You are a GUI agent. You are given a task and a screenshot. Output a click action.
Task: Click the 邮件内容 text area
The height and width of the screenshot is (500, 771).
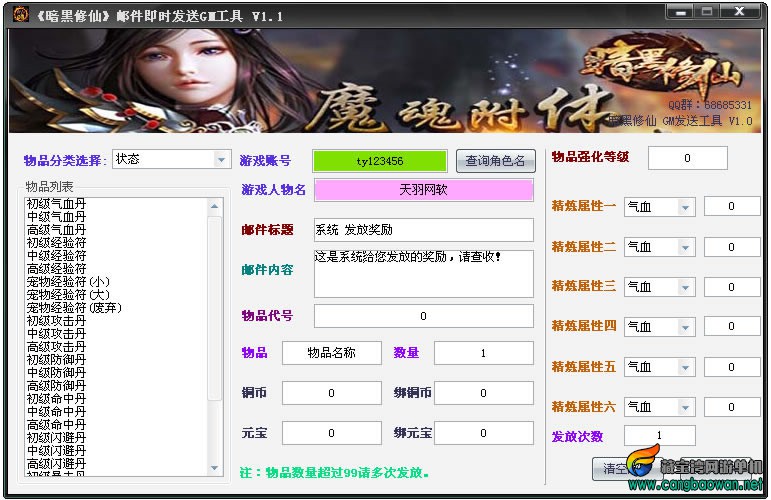[x=423, y=274]
